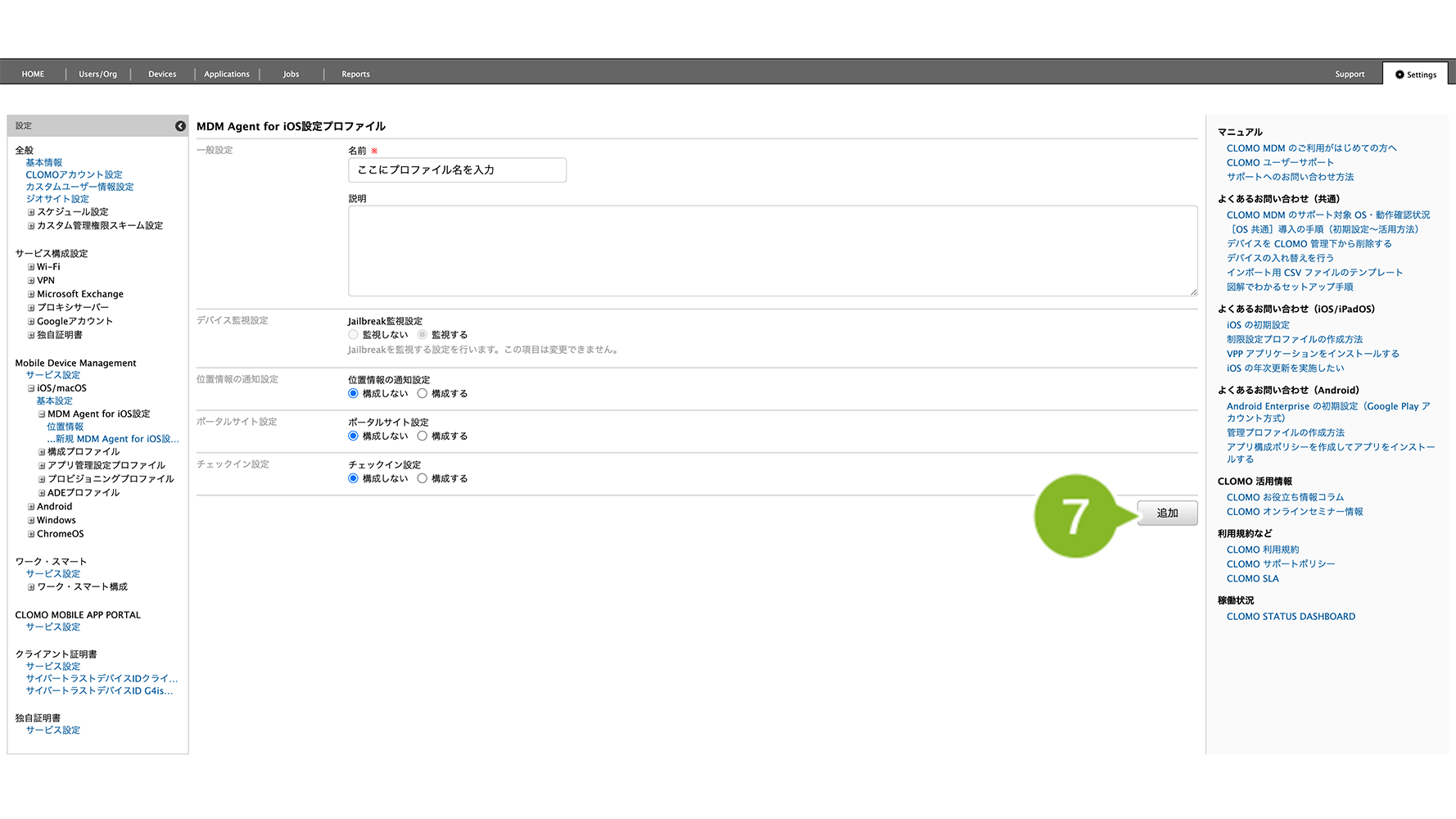Viewport: 1456px width, 819px height.
Task: Select 構成する for 位置情報の通知設定
Action: click(x=423, y=394)
